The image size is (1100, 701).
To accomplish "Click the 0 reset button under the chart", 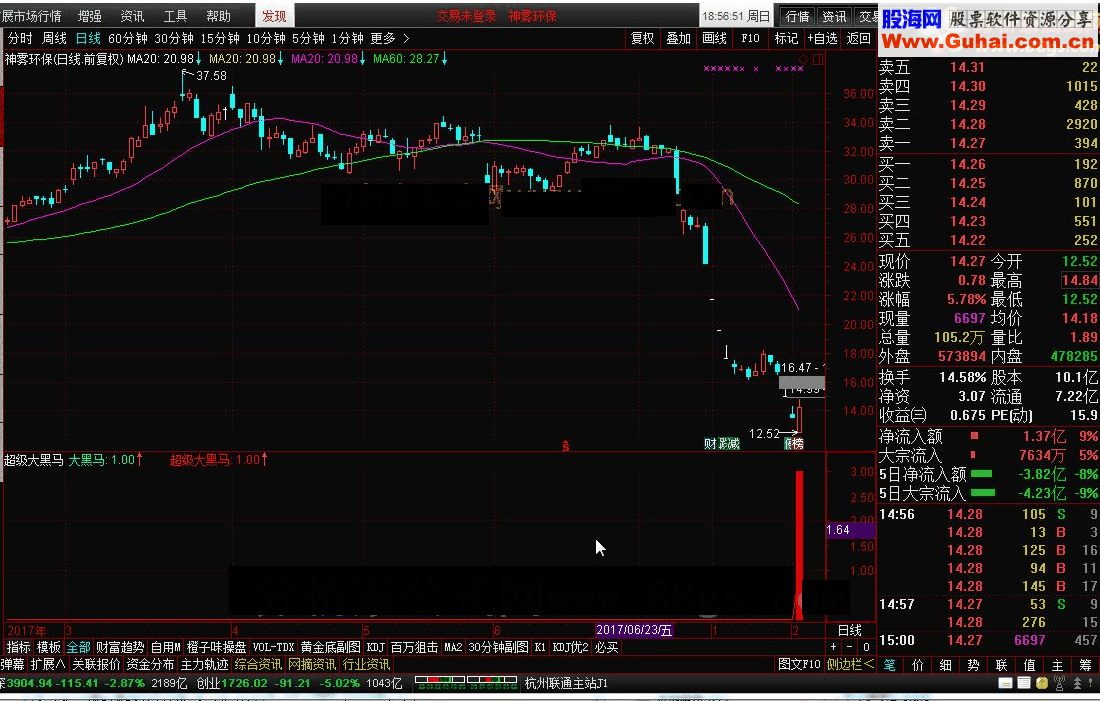I will click(x=866, y=647).
